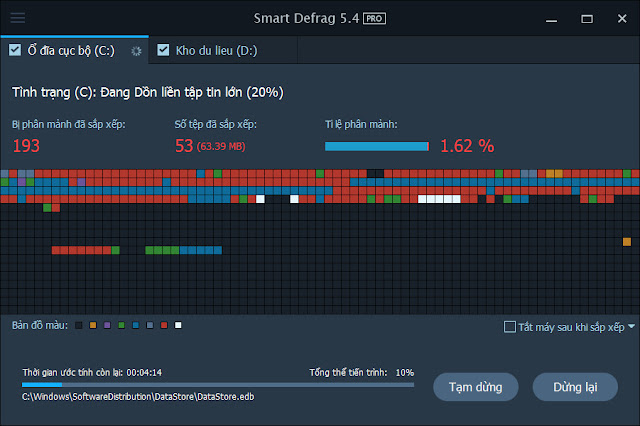Click the overall progress bar
640x426 pixels.
click(x=218, y=384)
